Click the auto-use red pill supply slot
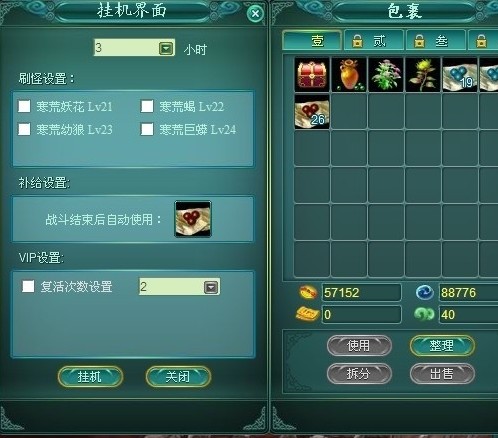Viewport: 498px width, 438px height. [x=193, y=219]
